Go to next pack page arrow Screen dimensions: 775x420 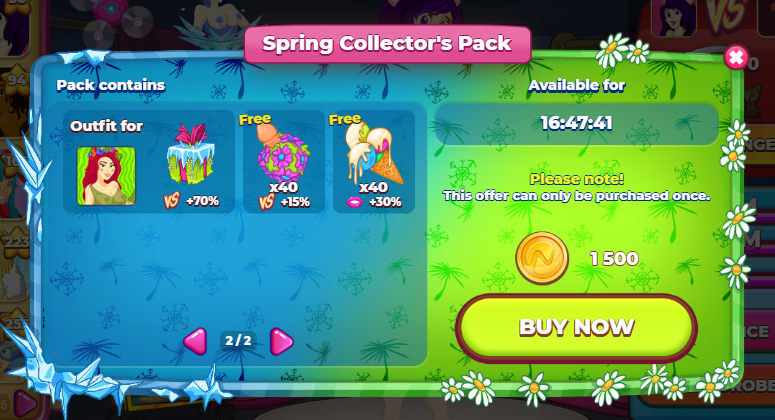(282, 341)
